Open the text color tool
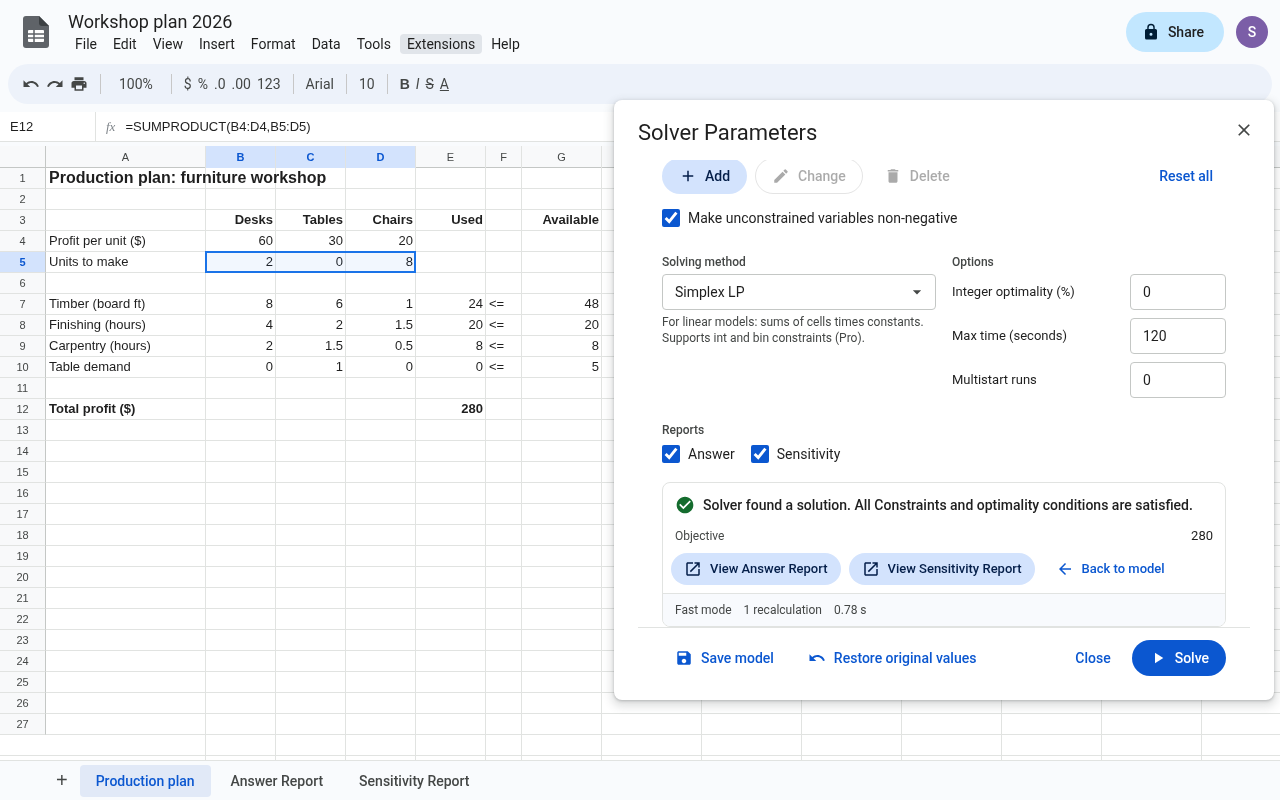 (x=444, y=84)
